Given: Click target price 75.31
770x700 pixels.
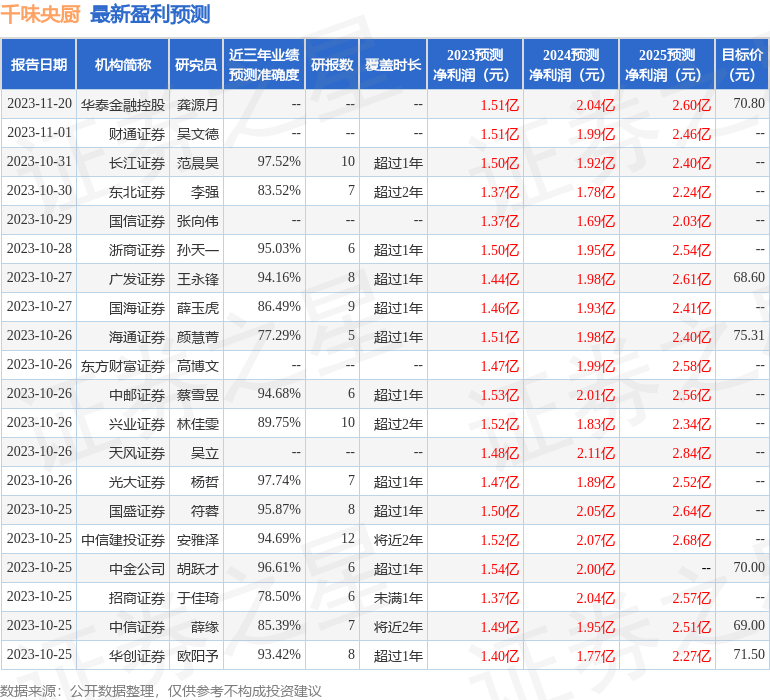Looking at the screenshot, I should tap(749, 336).
